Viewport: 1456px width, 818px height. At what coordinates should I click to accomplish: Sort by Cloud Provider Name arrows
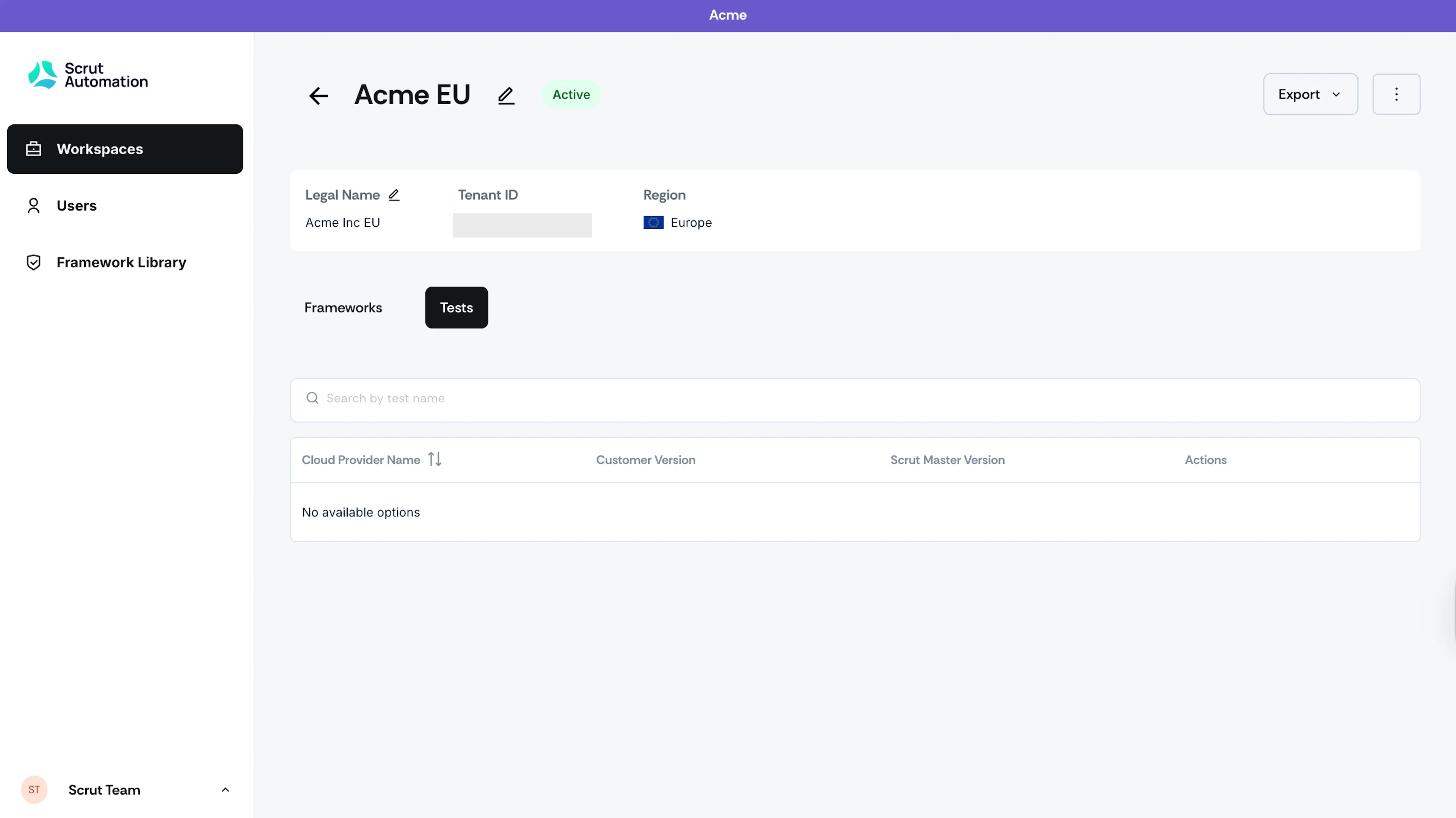pyautogui.click(x=435, y=459)
